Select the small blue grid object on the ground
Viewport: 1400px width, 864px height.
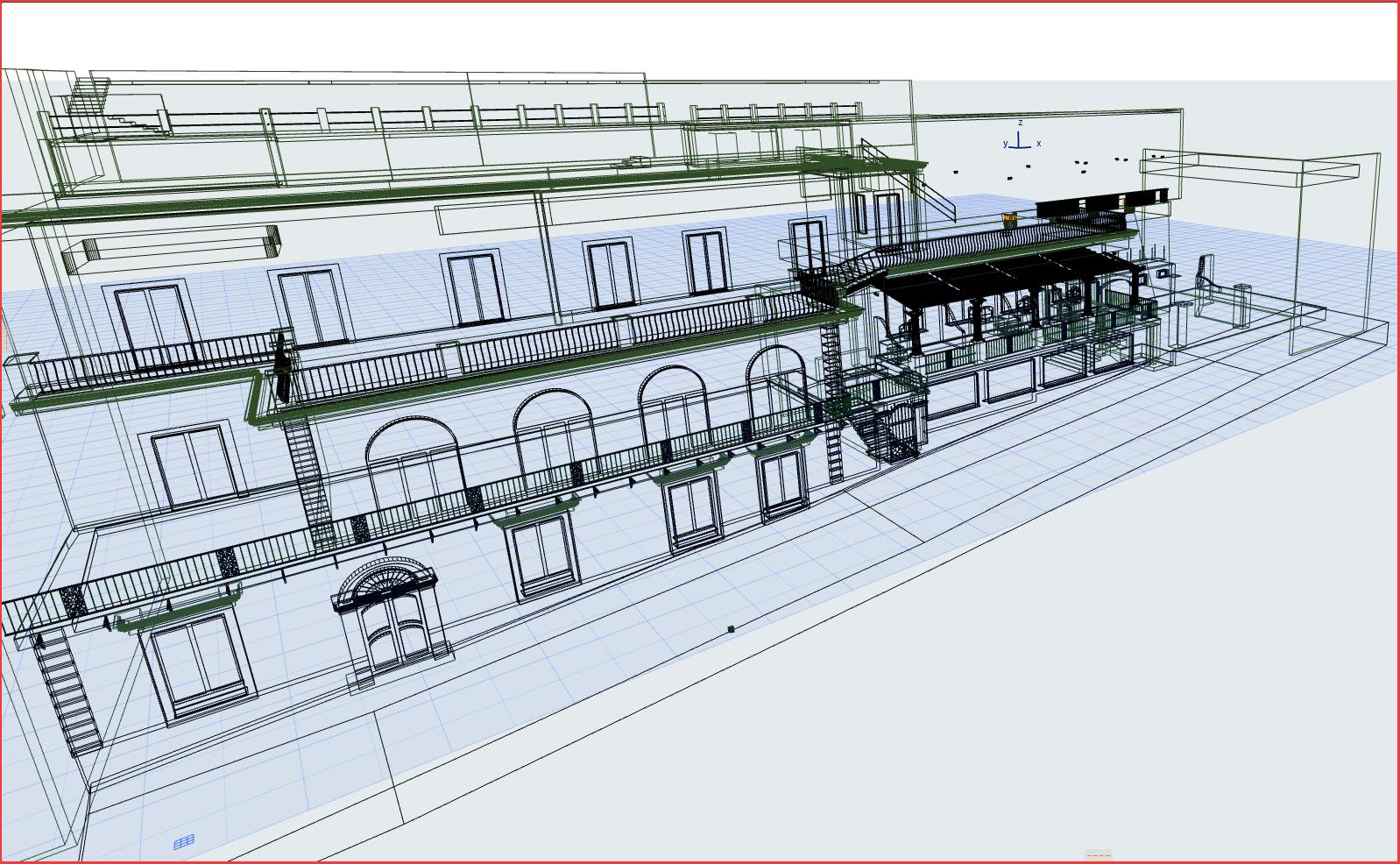[184, 842]
